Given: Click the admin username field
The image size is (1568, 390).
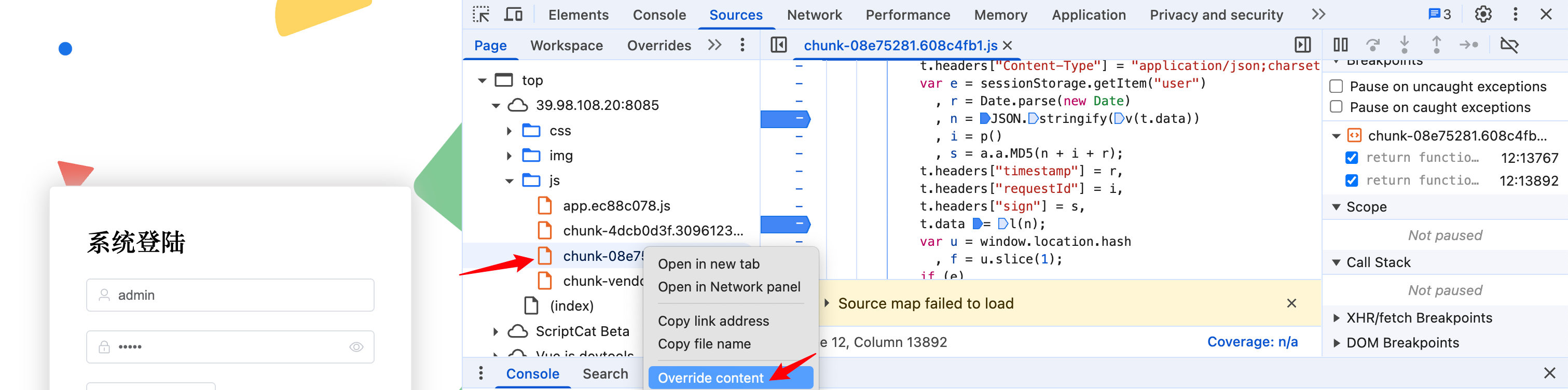Looking at the screenshot, I should tap(230, 295).
